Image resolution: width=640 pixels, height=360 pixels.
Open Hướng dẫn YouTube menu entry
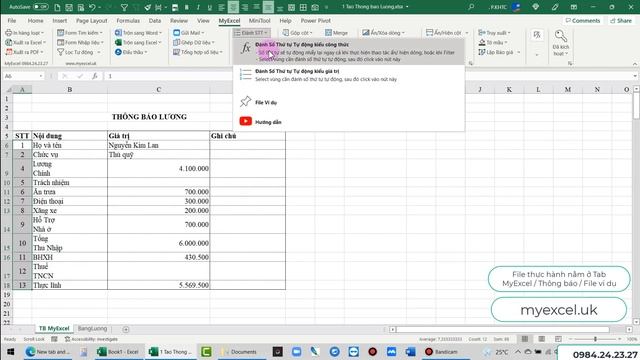pyautogui.click(x=349, y=122)
